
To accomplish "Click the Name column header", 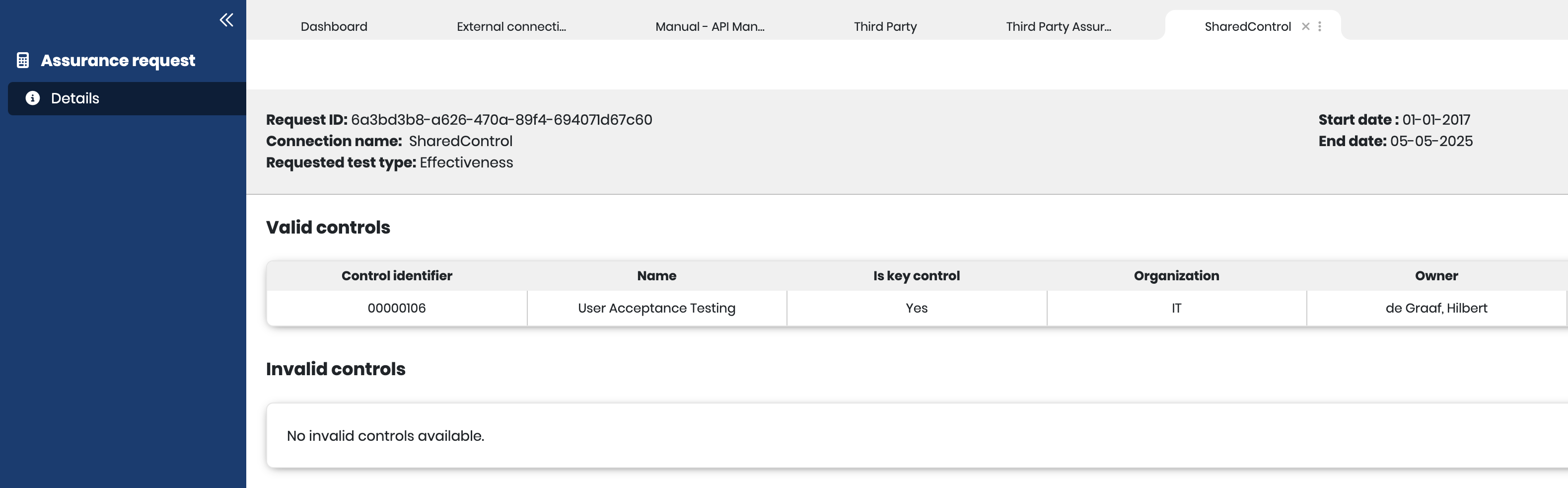I will tap(656, 276).
